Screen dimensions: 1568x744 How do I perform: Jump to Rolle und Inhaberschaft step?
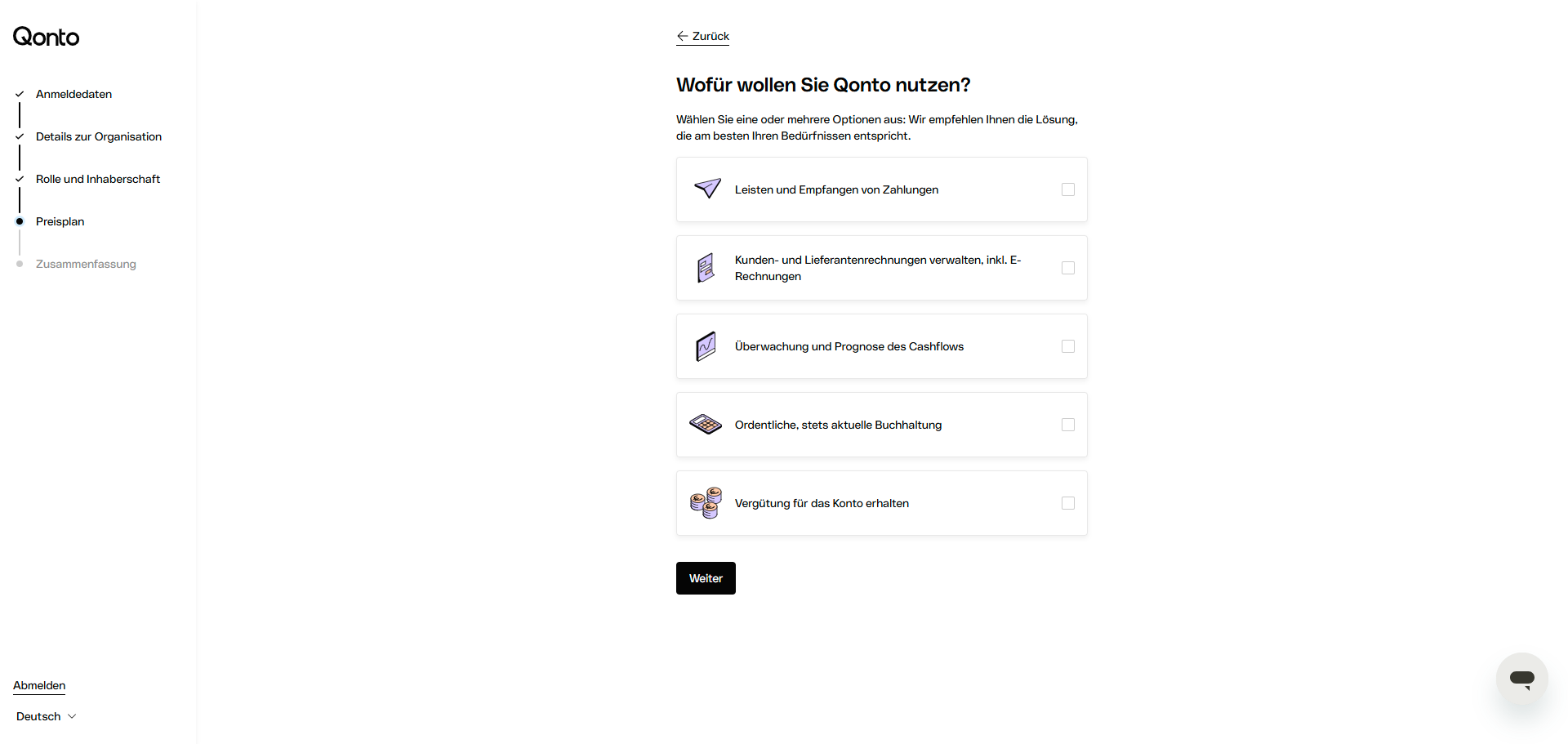point(98,179)
